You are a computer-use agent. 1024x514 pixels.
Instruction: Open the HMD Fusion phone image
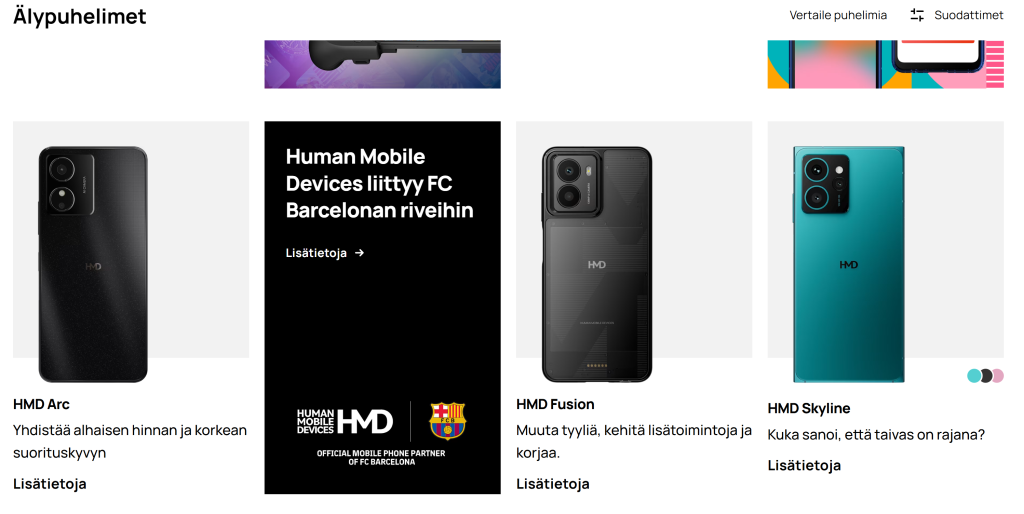597,265
